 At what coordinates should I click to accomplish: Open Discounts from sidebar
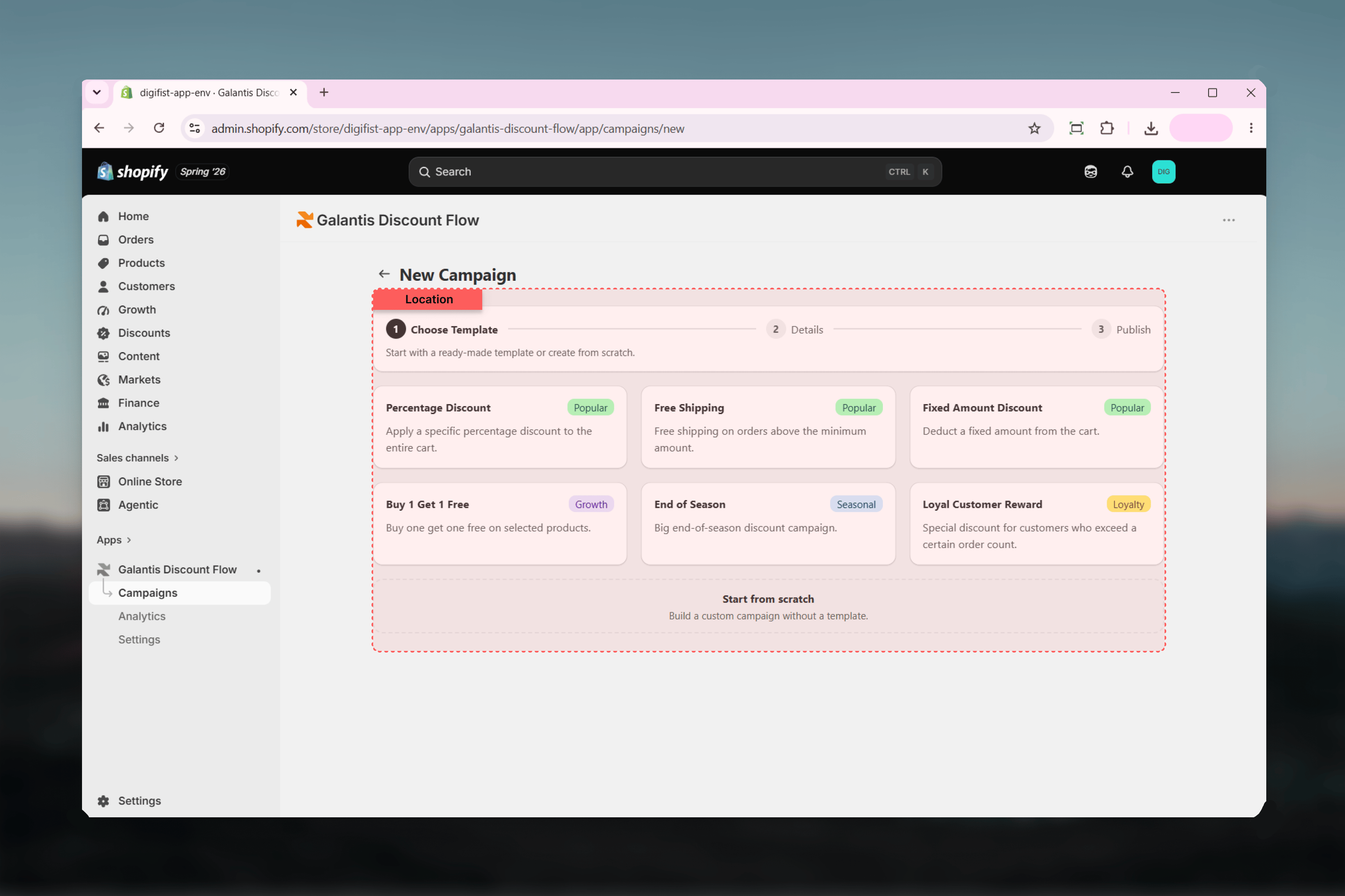point(144,333)
